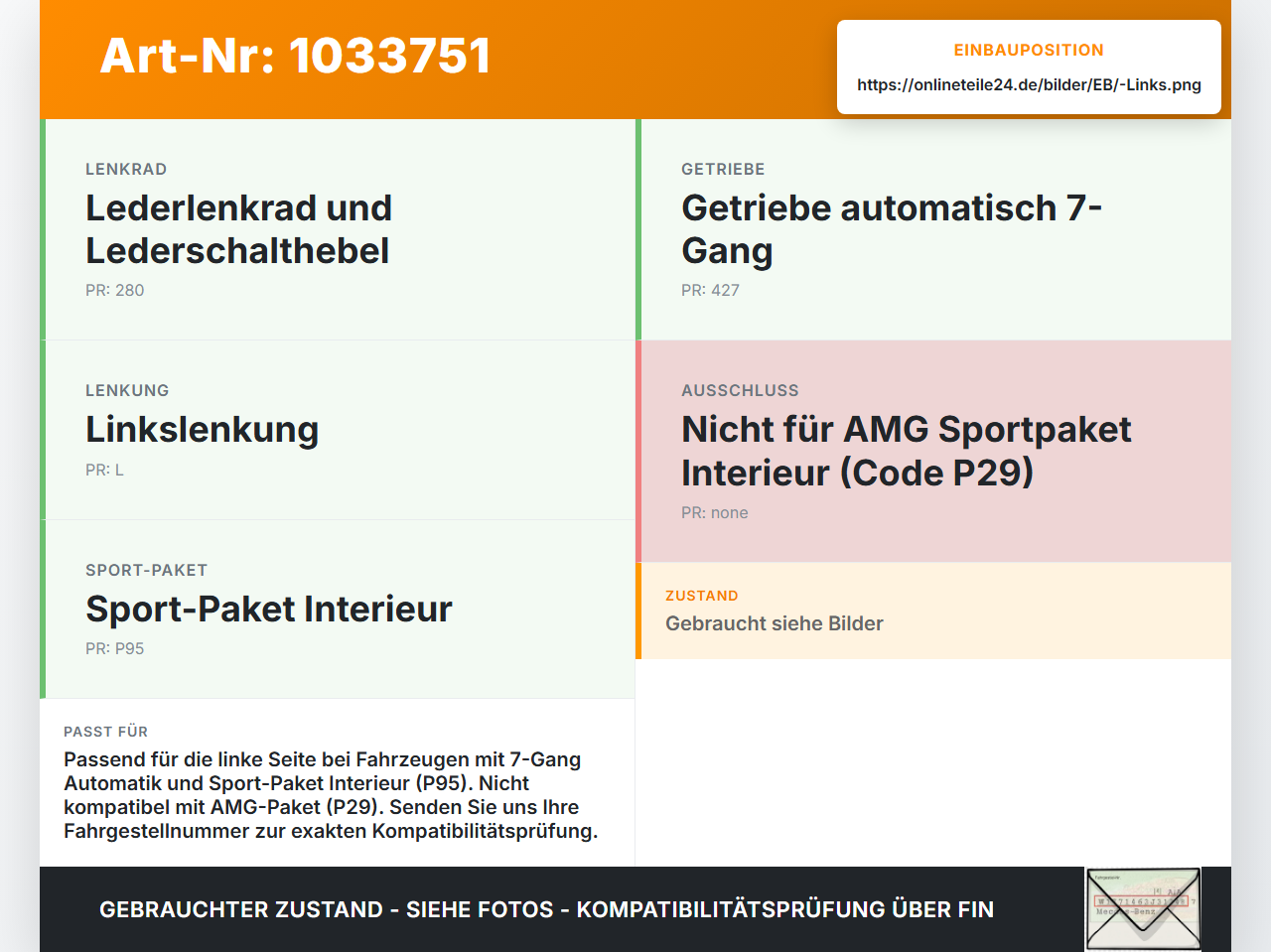
Task: Click the PR: none code
Action: [x=715, y=512]
